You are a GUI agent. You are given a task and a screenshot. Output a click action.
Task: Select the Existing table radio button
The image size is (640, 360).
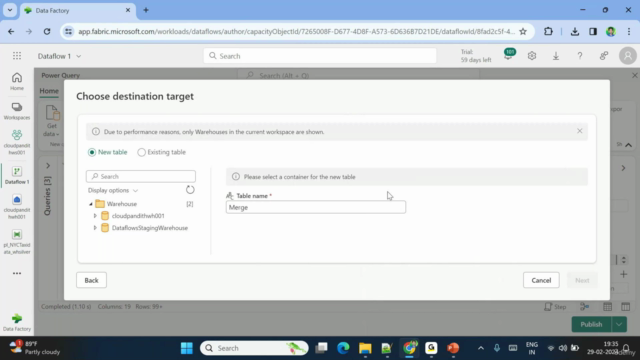coord(141,152)
